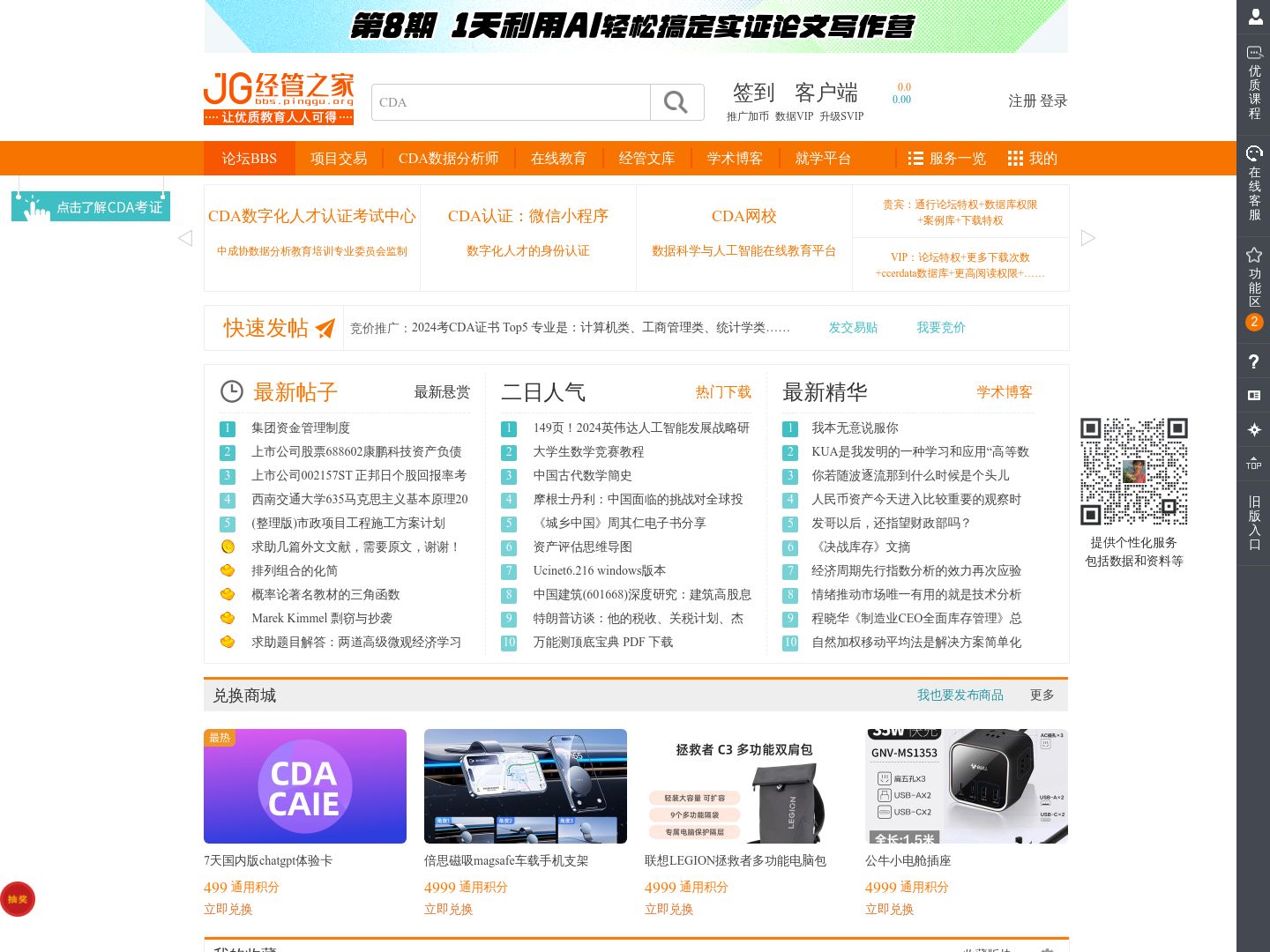Viewport: 1270px width, 952px height.
Task: Open post 万能测顶底宝典 PDF 下载
Action: pos(603,643)
